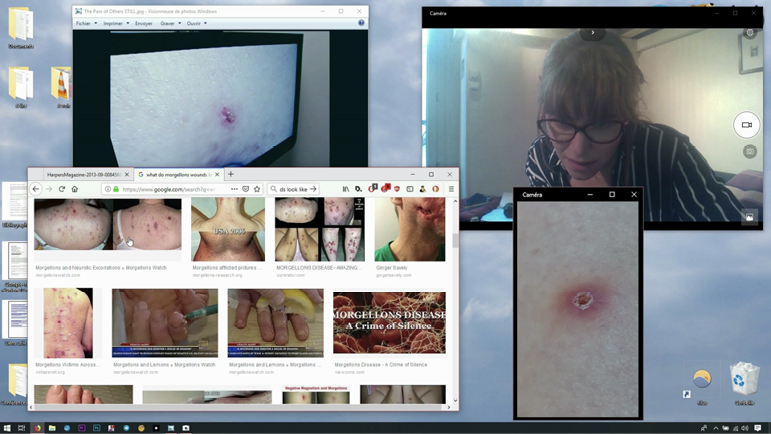Reload the Google search page
771x434 pixels.
point(62,189)
